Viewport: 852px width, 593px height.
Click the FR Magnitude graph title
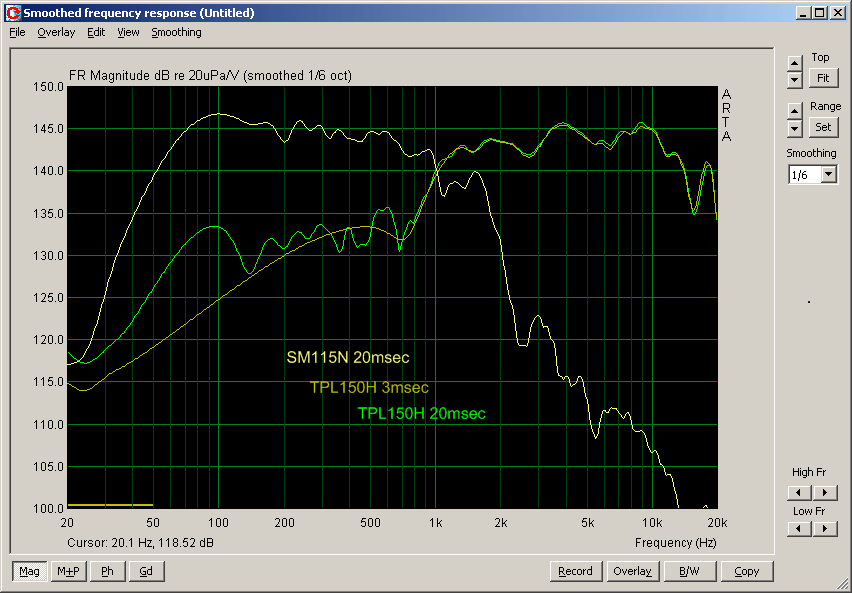tap(210, 76)
